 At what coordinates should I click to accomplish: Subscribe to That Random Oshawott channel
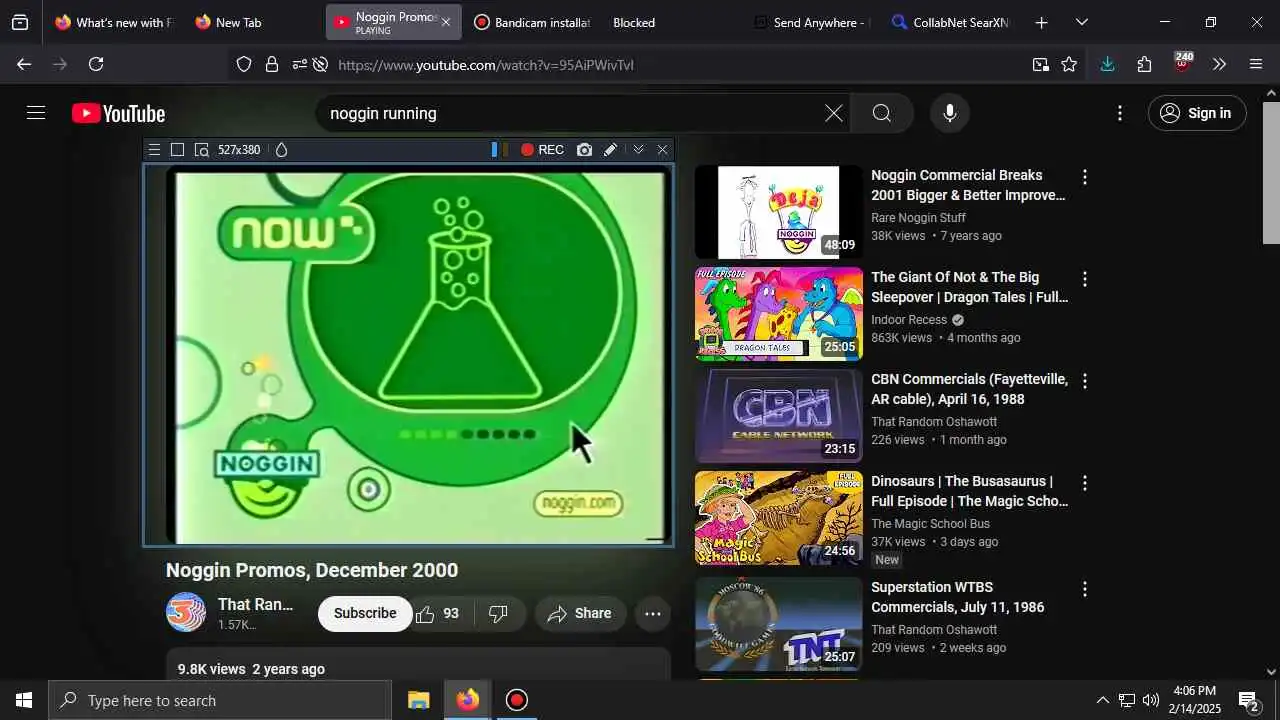pos(365,613)
